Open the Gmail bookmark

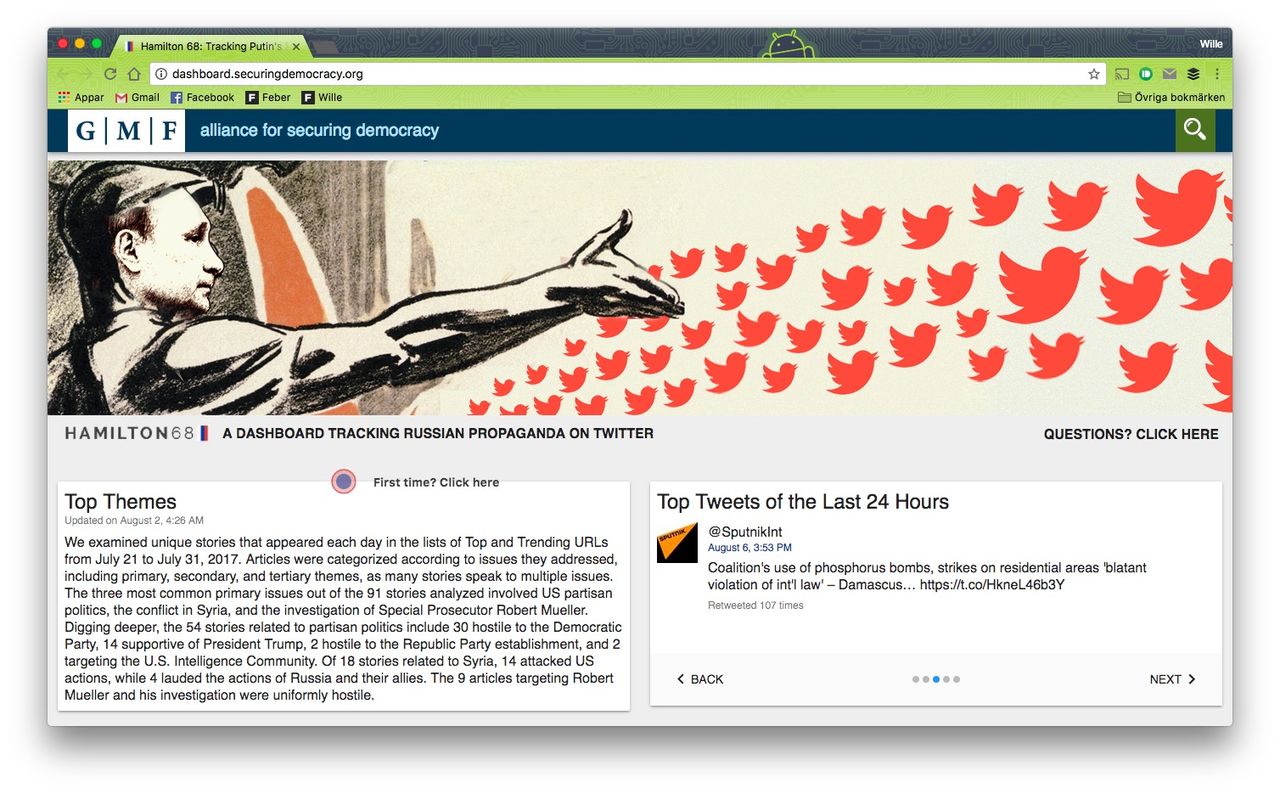coord(137,97)
